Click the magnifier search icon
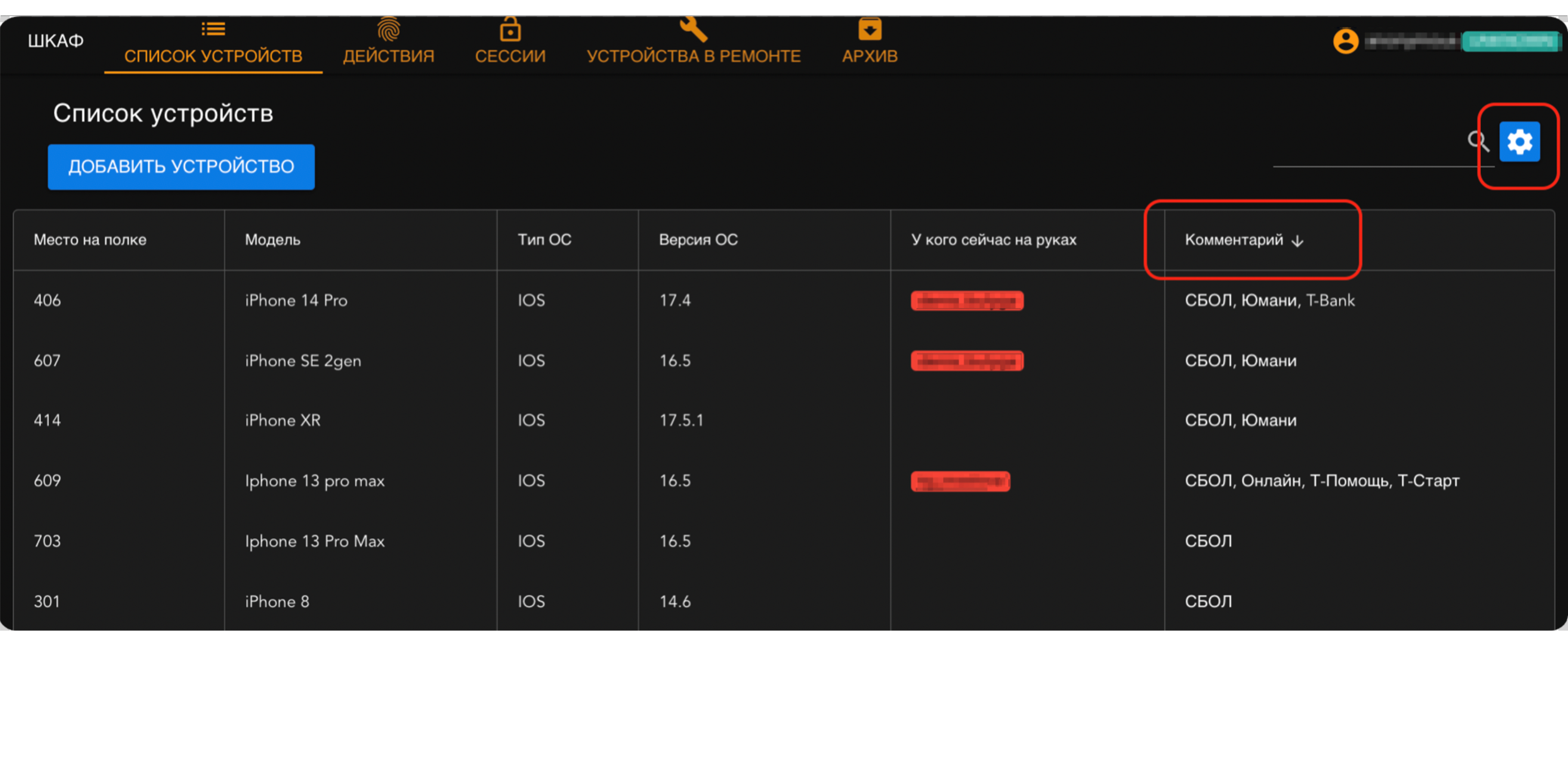Viewport: 1568px width, 761px height. (x=1478, y=141)
